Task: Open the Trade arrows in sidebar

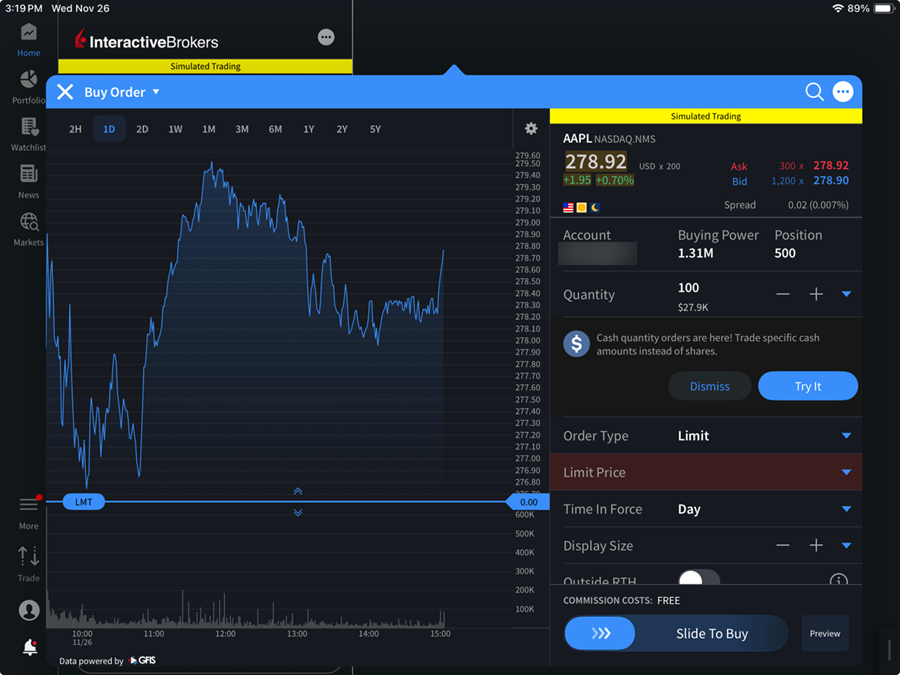Action: 28,562
